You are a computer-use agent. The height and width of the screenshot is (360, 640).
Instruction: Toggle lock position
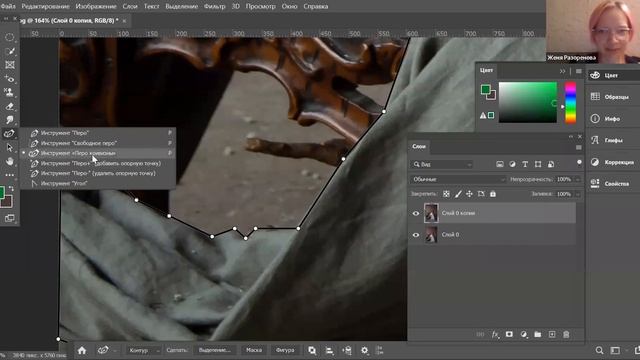tap(469, 194)
